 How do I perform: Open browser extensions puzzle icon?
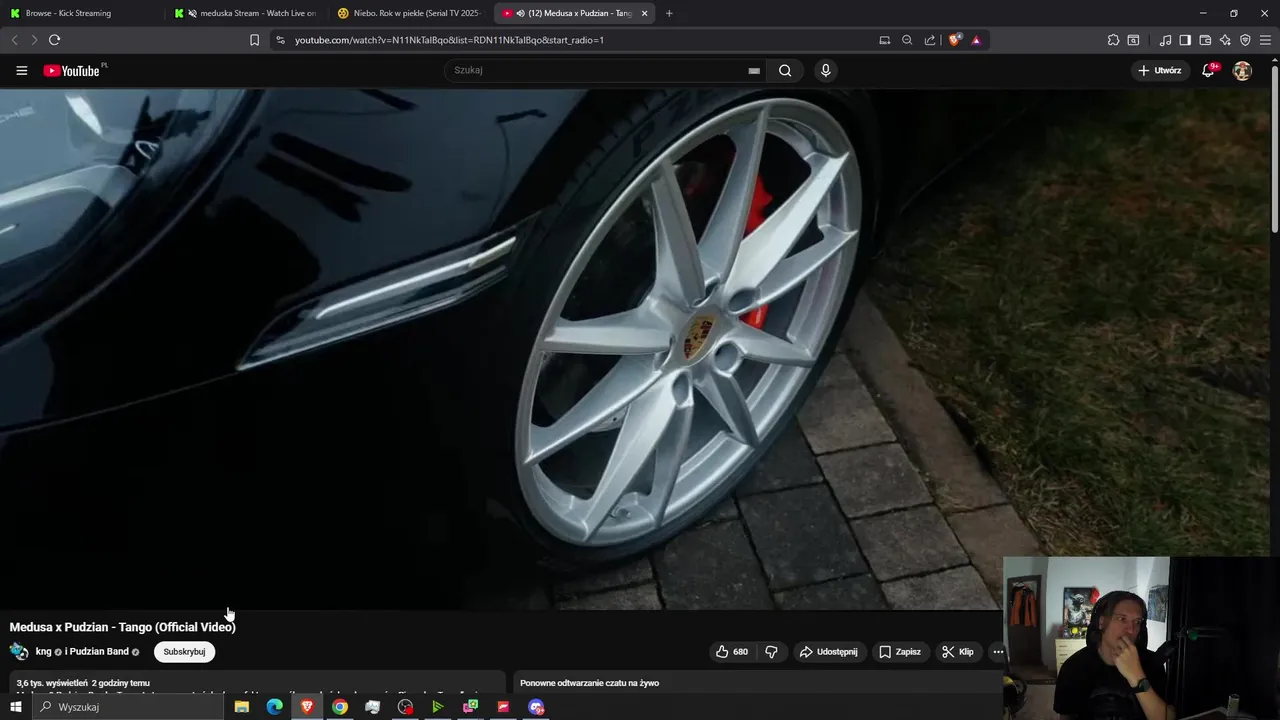[x=1113, y=40]
